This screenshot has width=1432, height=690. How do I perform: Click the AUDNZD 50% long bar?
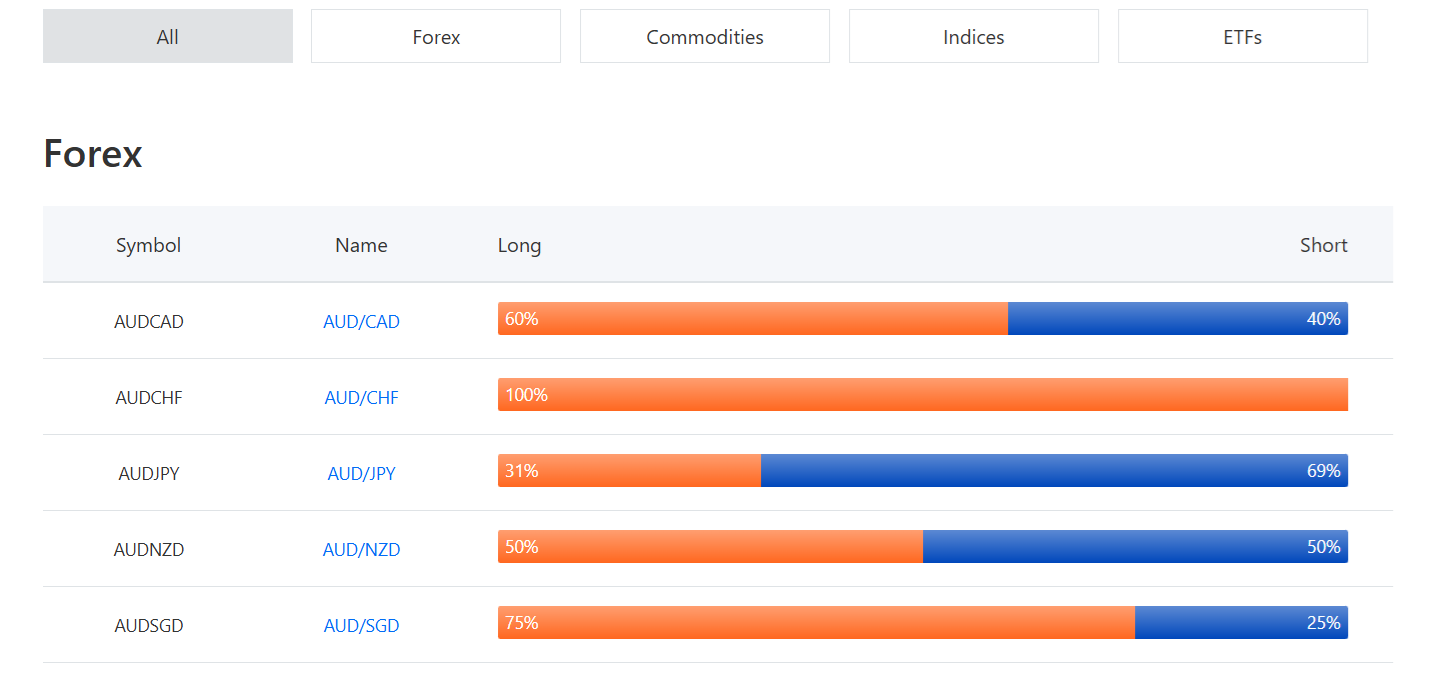(710, 547)
